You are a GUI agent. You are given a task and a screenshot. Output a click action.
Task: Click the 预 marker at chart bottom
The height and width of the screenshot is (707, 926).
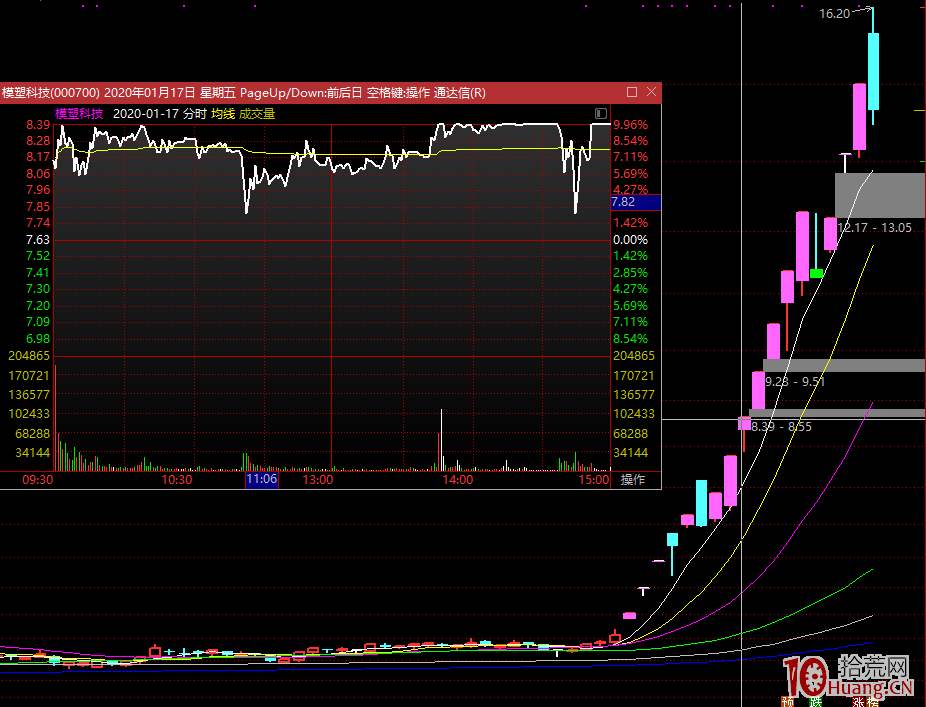coord(788,702)
